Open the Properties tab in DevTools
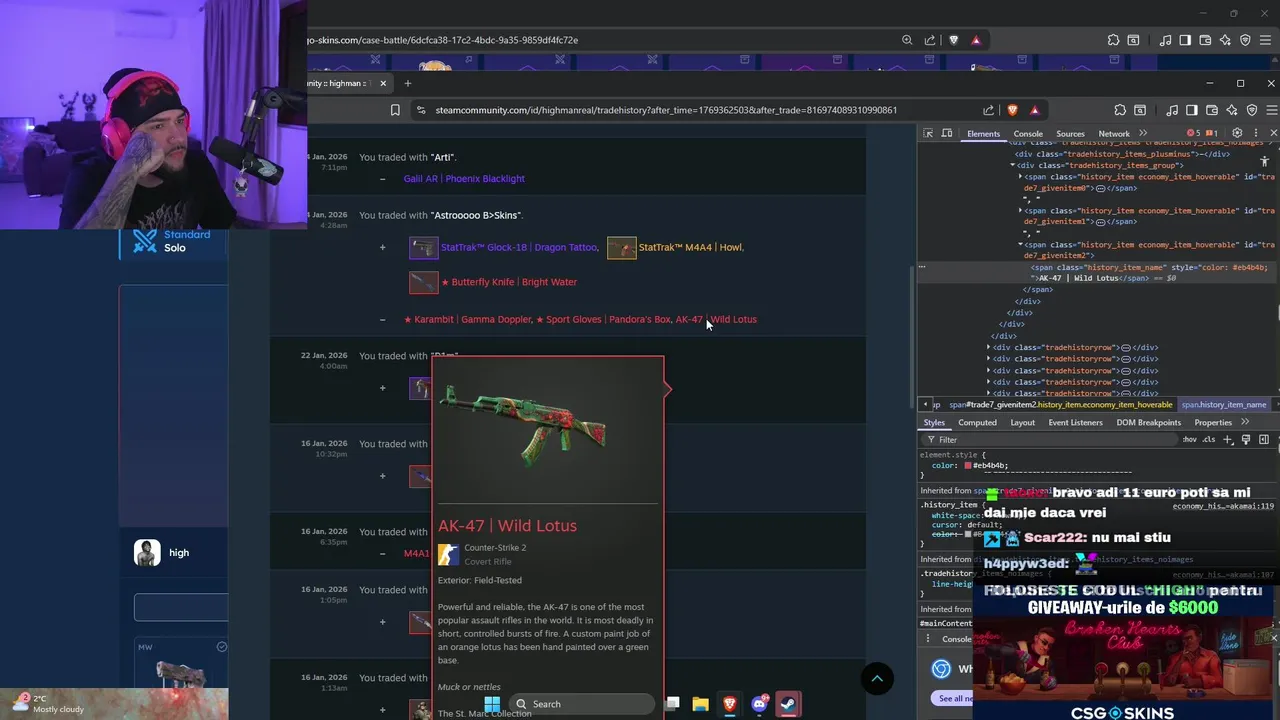The width and height of the screenshot is (1280, 720). click(x=1213, y=422)
